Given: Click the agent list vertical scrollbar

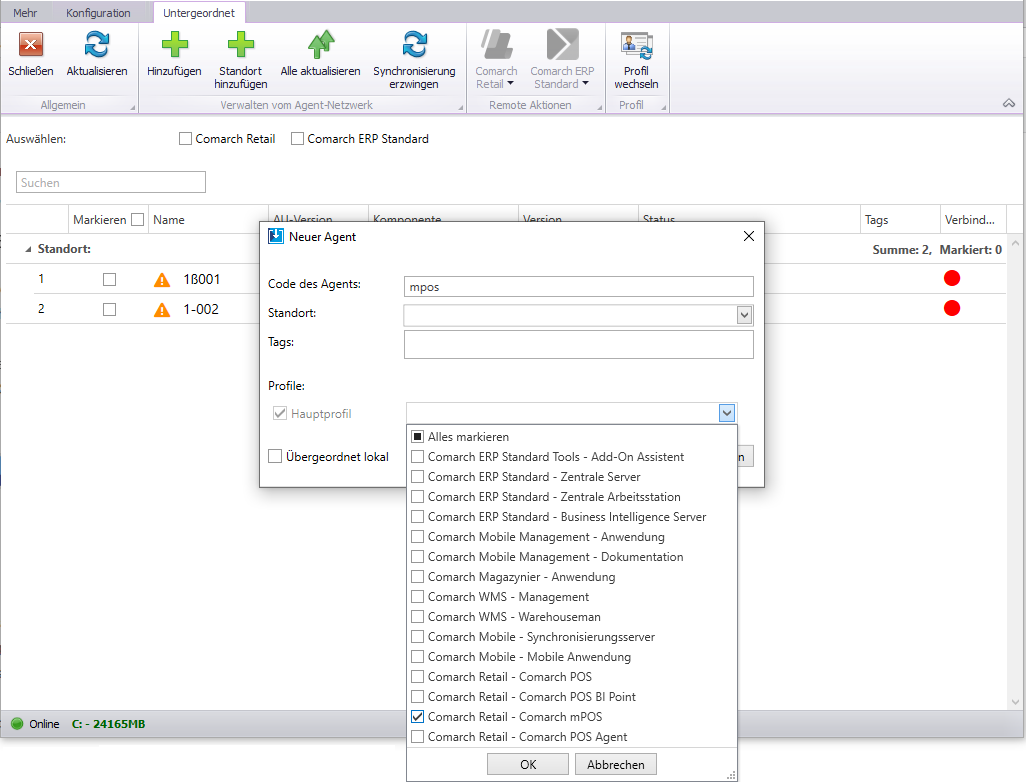Looking at the screenshot, I should tap(1015, 472).
